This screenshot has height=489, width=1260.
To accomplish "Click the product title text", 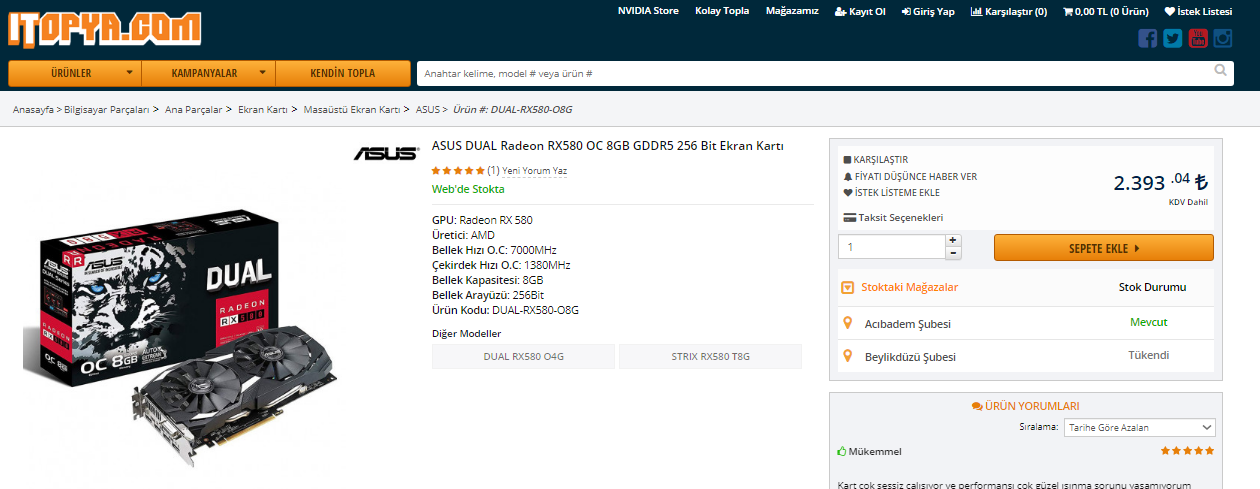I will (x=608, y=146).
